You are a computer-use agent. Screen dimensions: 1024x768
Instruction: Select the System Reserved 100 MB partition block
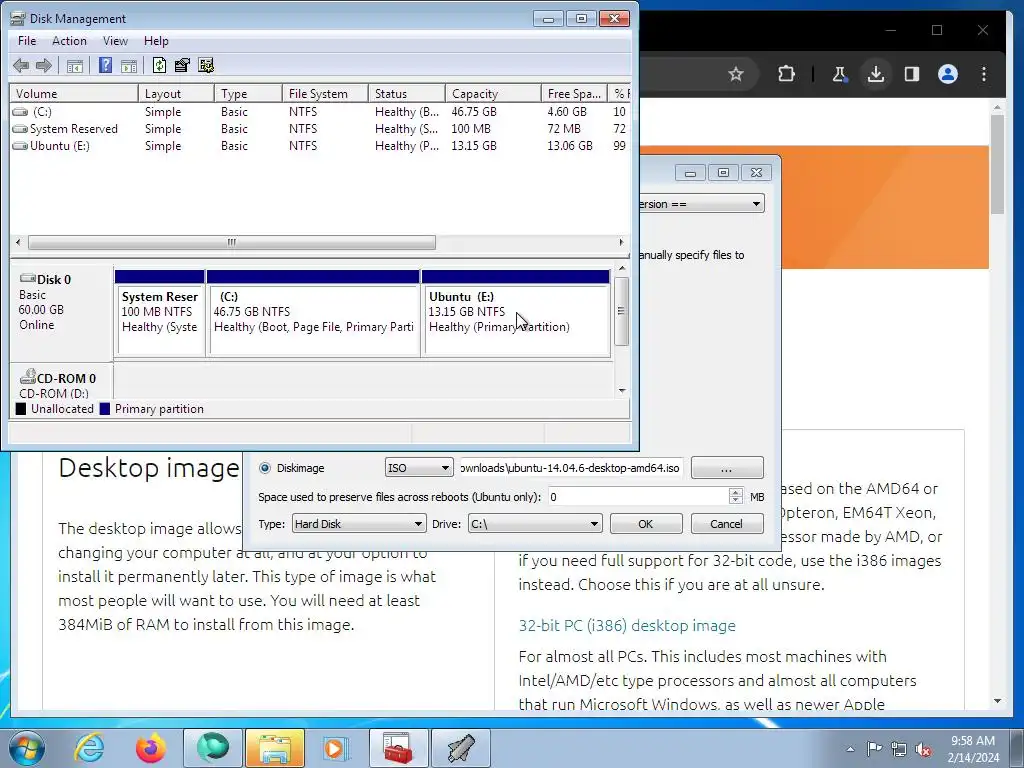(160, 313)
